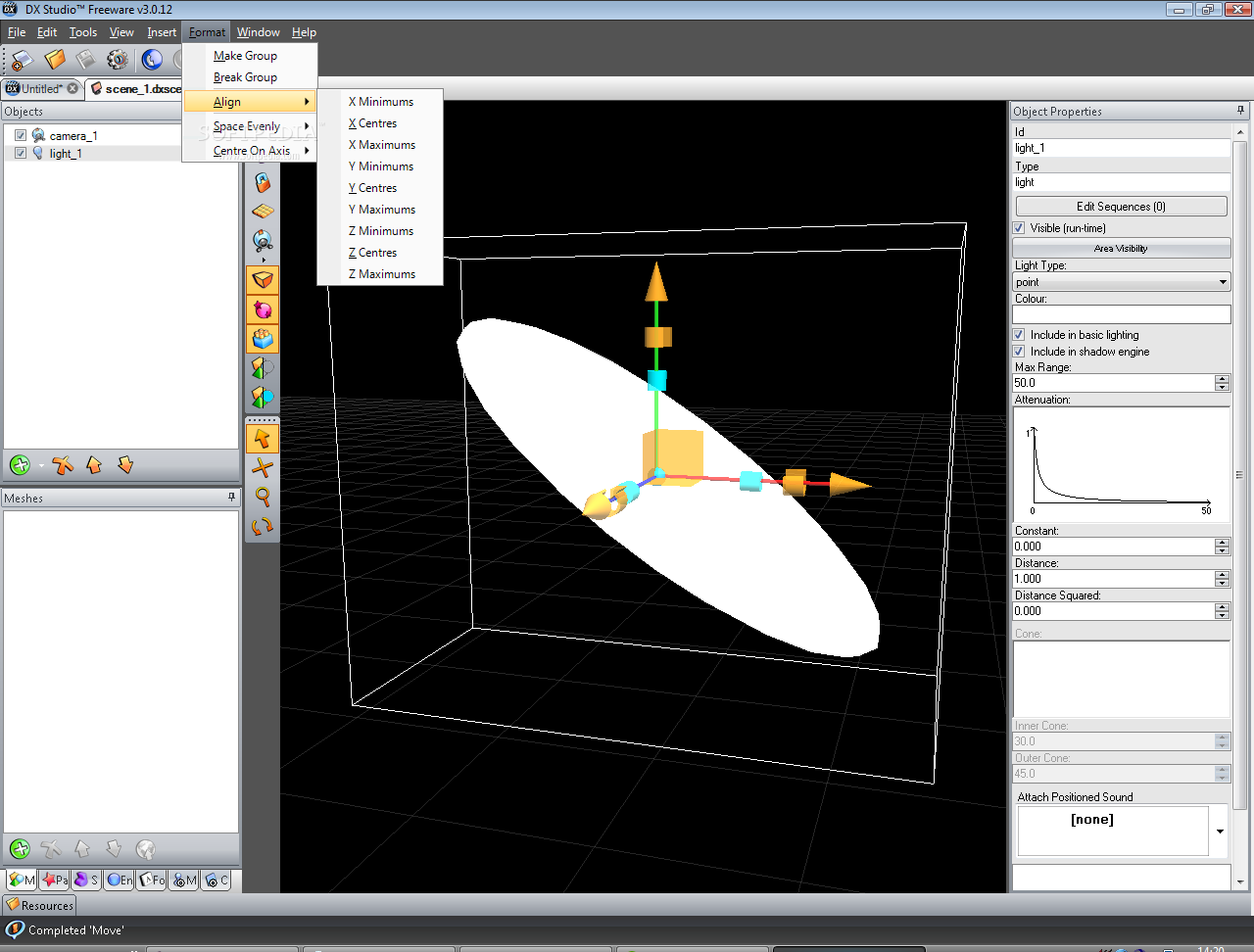Viewport: 1254px width, 952px height.
Task: Toggle the blue block display tool
Action: pos(263,339)
